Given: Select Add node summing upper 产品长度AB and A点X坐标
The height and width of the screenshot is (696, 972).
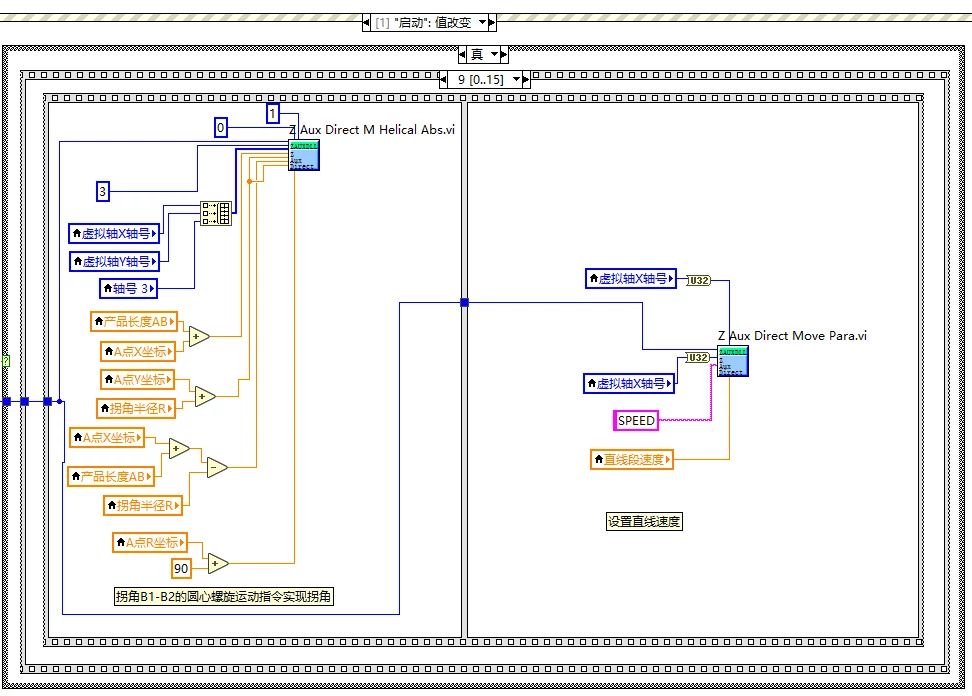Looking at the screenshot, I should (x=199, y=337).
